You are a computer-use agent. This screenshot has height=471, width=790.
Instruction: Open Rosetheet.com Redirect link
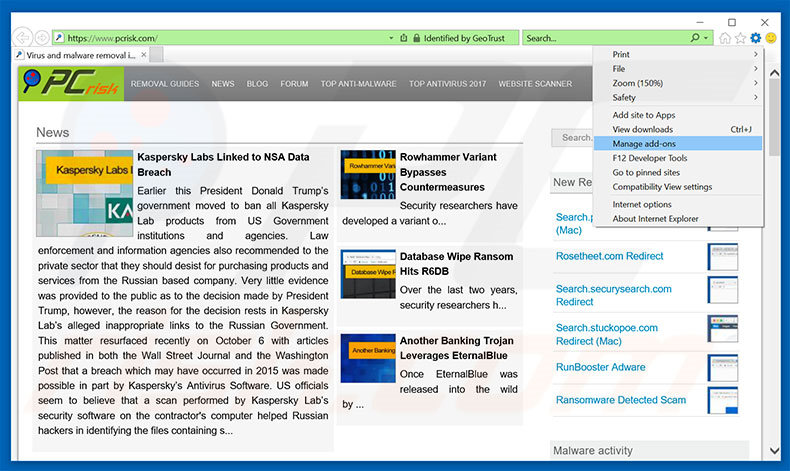tap(609, 256)
